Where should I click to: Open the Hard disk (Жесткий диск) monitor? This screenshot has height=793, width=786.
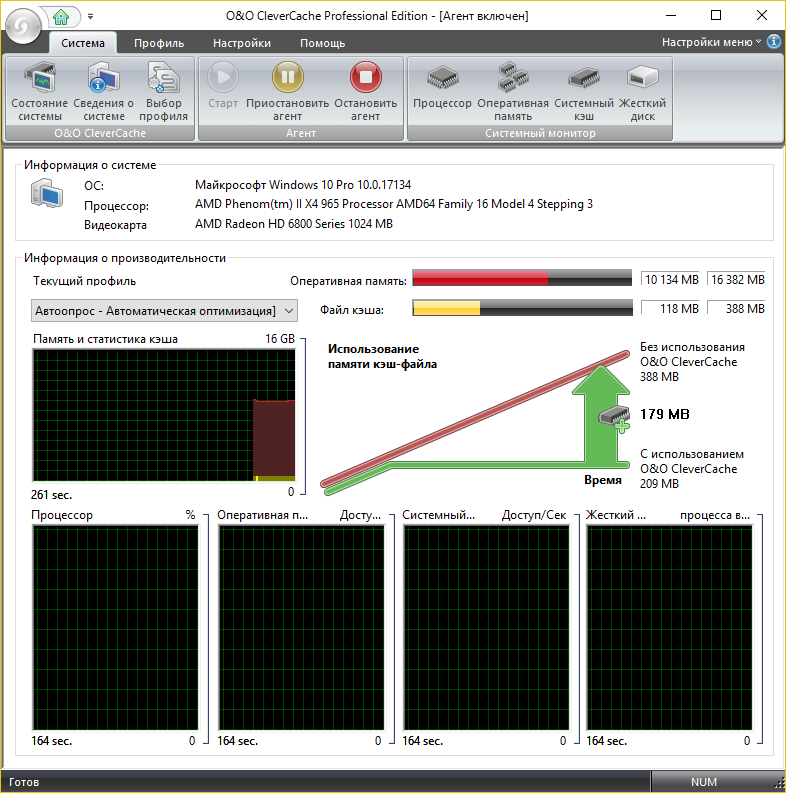(642, 92)
